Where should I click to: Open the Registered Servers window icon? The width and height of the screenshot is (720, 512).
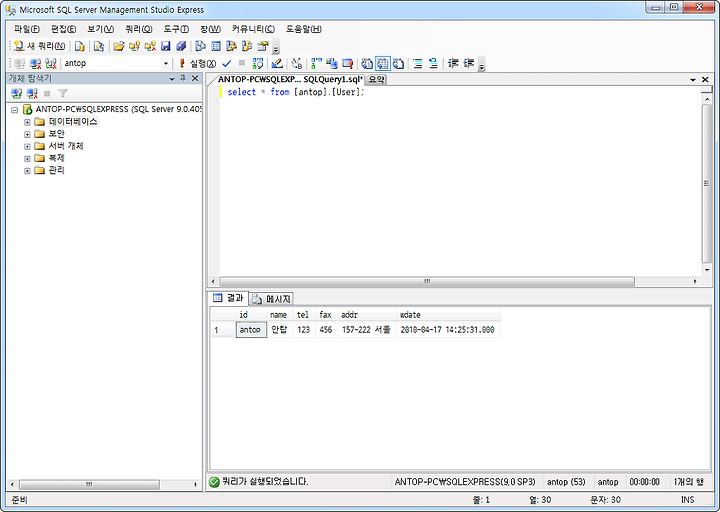(200, 46)
